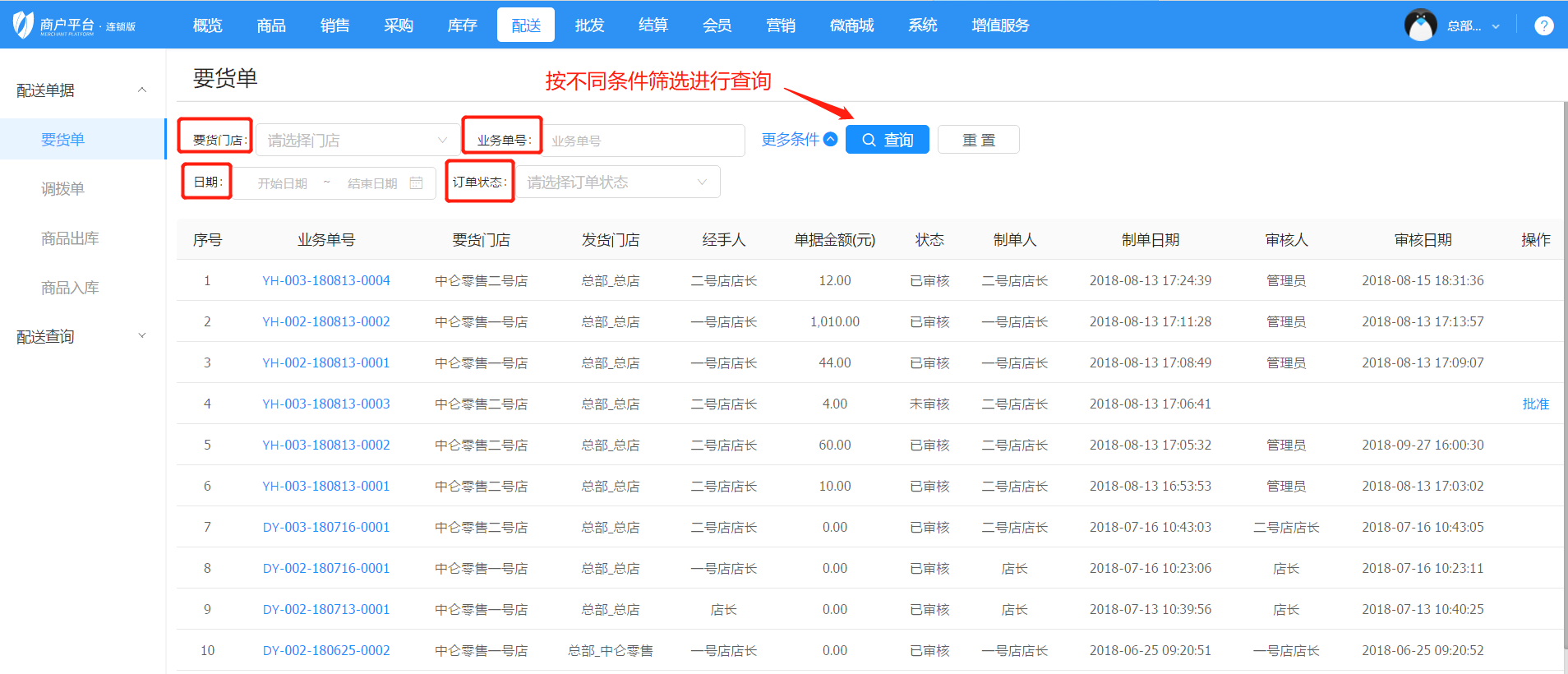1568x674 pixels.
Task: Click the user avatar penguin icon
Action: click(1420, 25)
